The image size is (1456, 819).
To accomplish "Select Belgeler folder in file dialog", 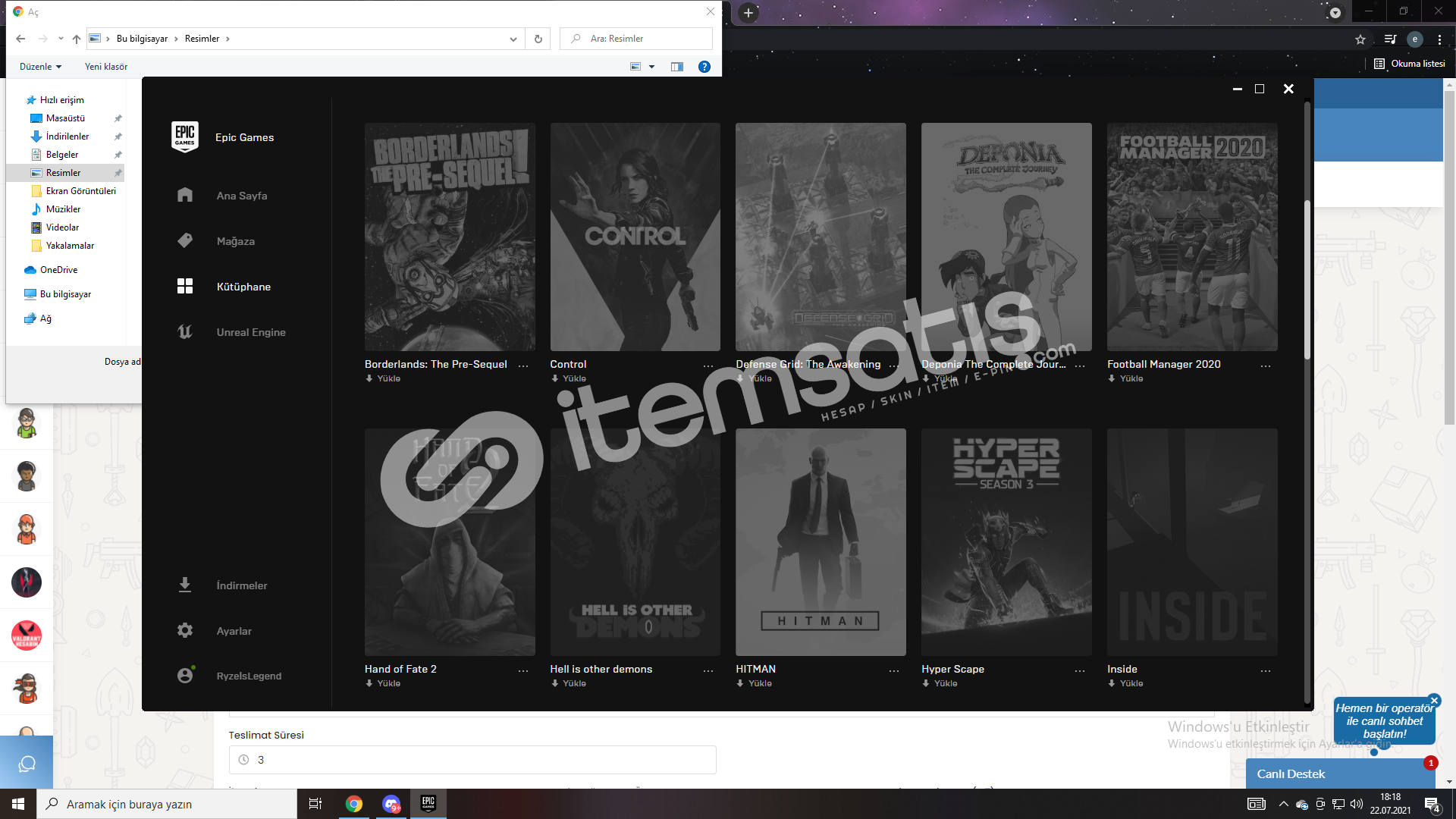I will pos(62,155).
